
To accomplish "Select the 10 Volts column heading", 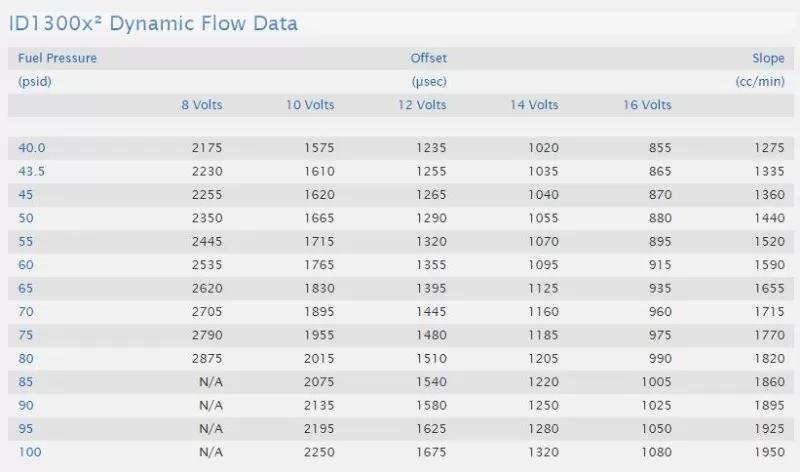I will 310,105.
